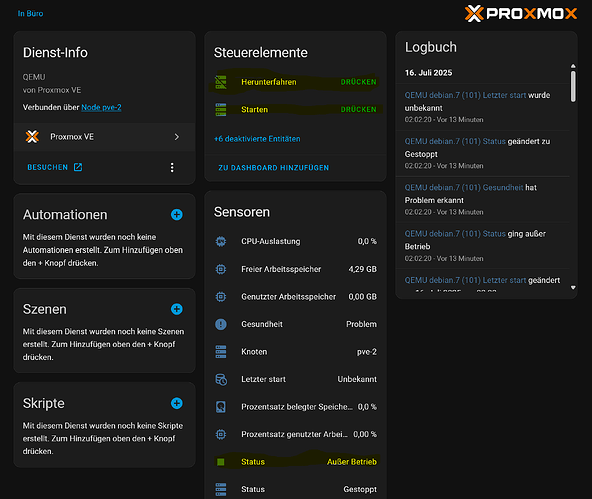The height and width of the screenshot is (499, 592).
Task: Click the Starten server icon
Action: click(221, 109)
